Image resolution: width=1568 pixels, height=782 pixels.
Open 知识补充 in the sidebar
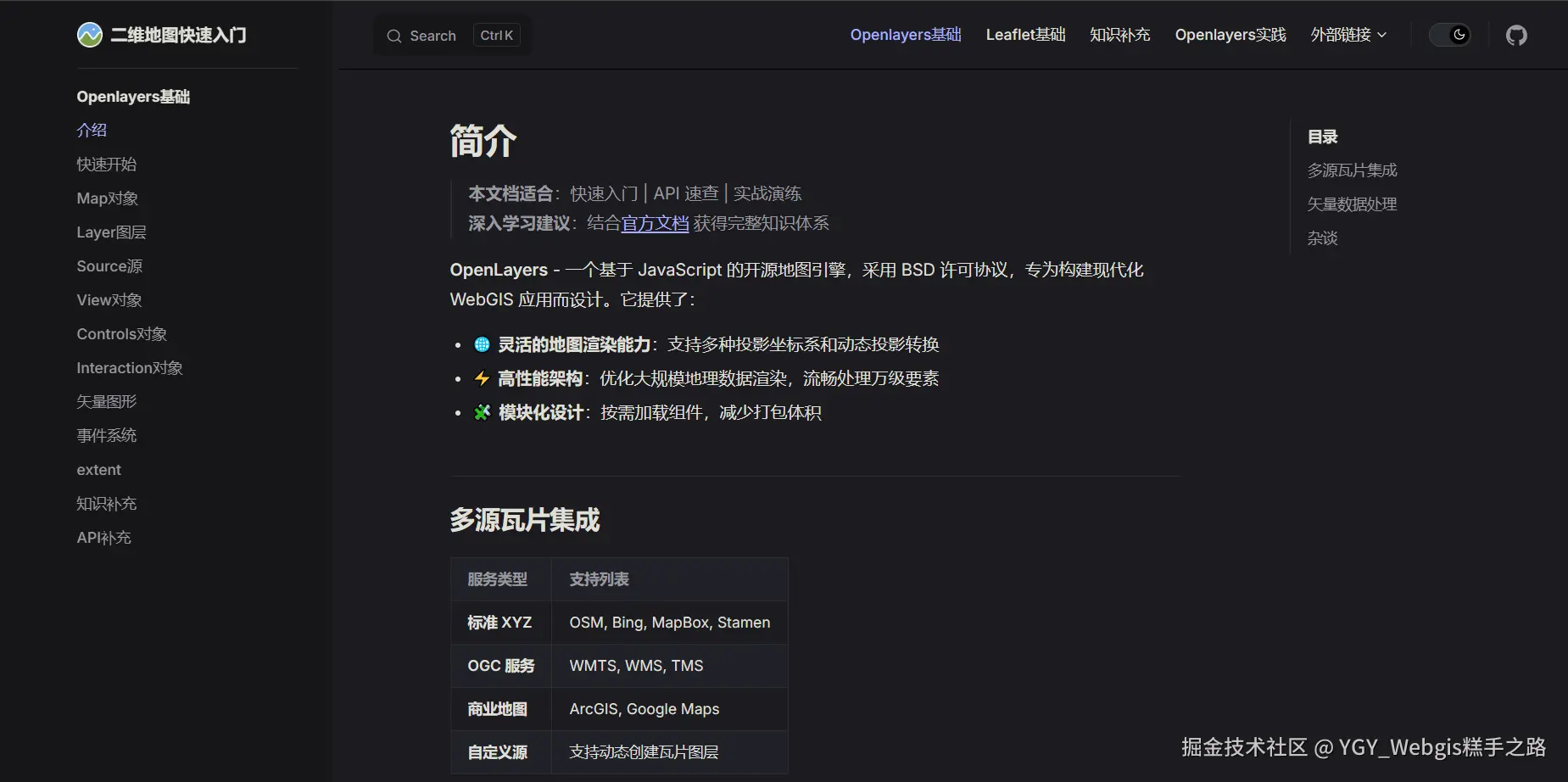coord(107,503)
